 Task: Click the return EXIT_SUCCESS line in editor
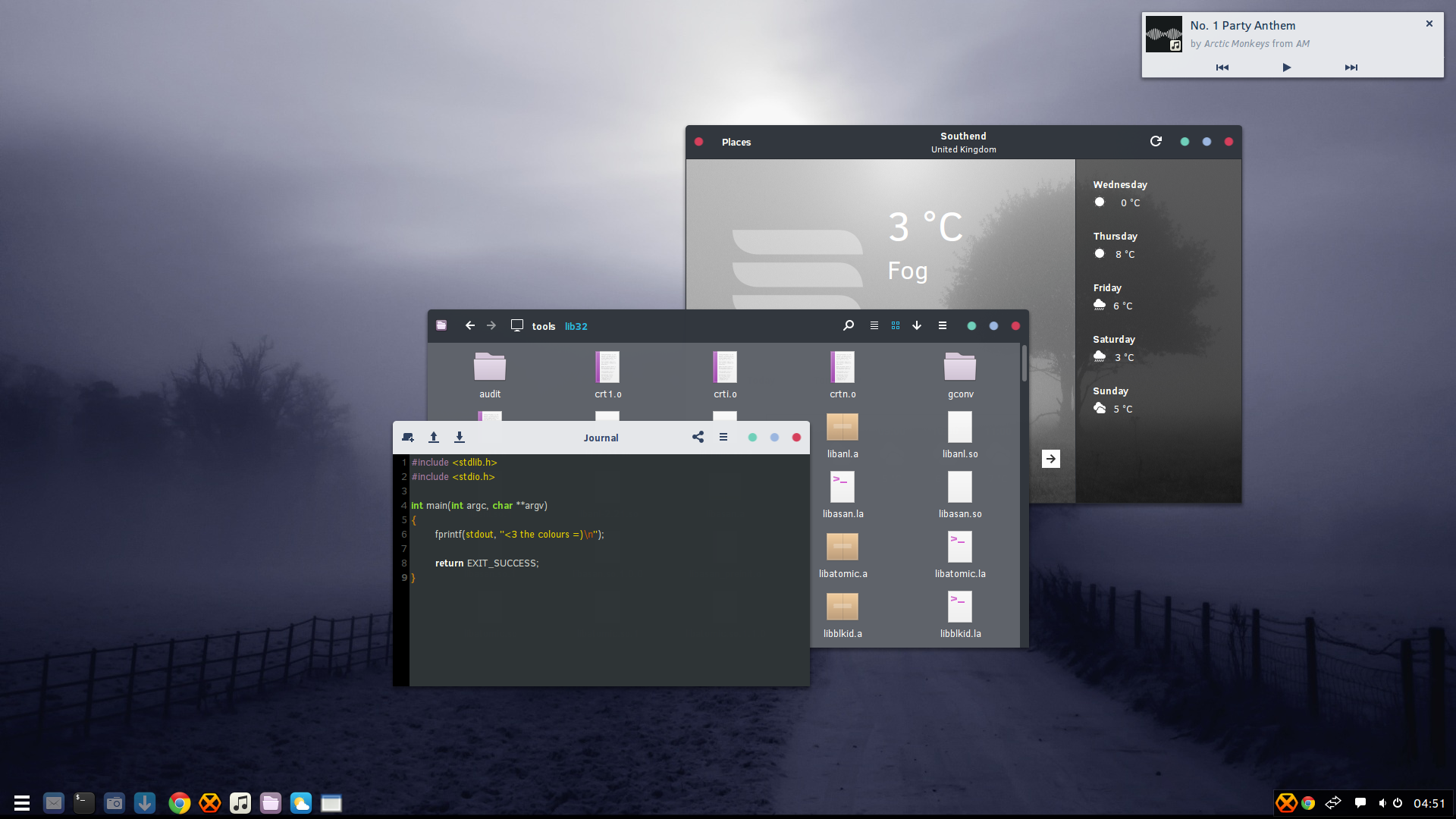click(487, 563)
